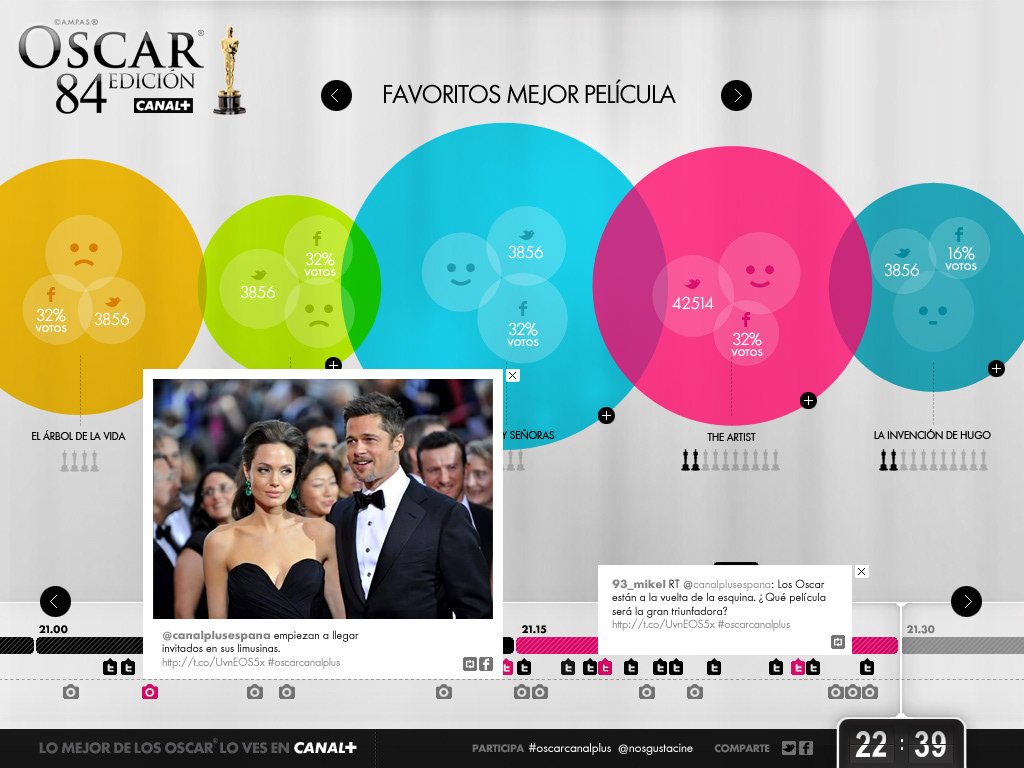Jump to the 21.00 timeline label
The width and height of the screenshot is (1024, 768).
coord(53,630)
